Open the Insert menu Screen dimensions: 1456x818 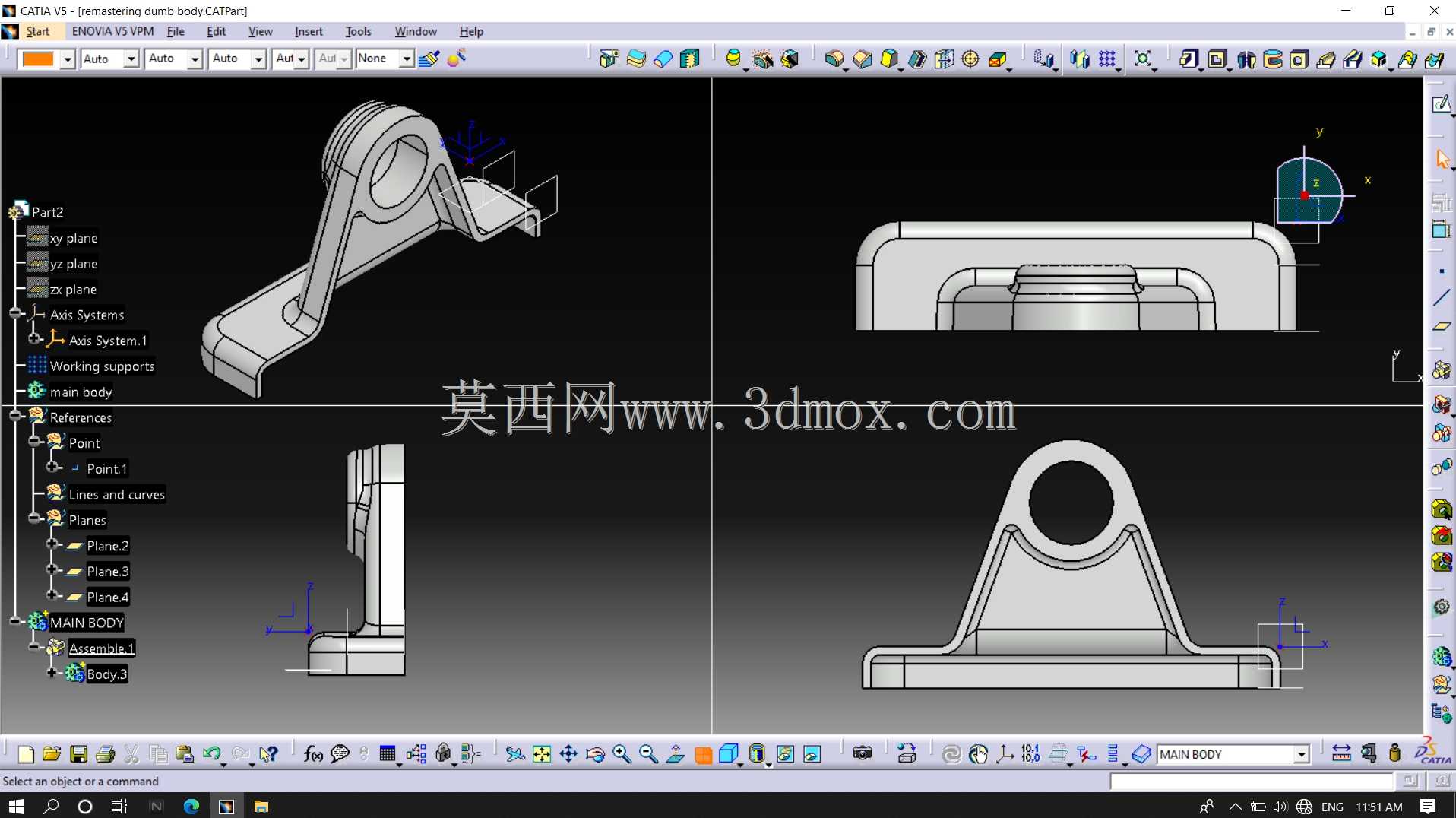[x=309, y=31]
